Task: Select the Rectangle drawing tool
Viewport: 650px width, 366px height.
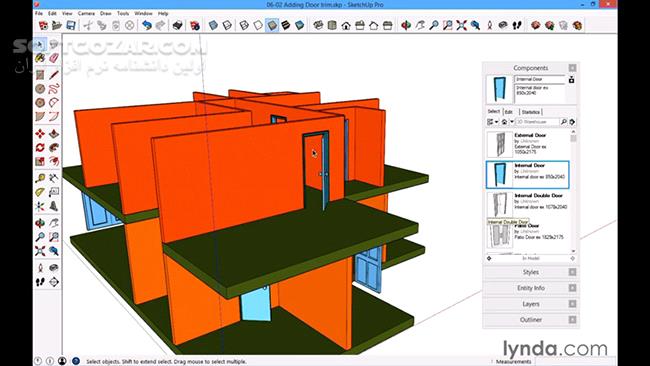Action: [40, 75]
